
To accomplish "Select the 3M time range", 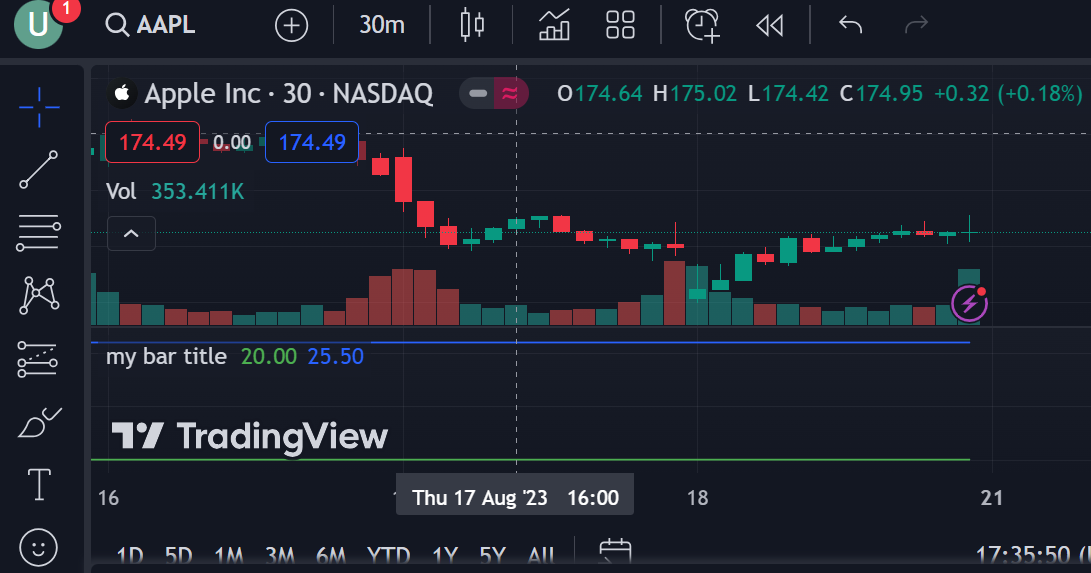I will [x=280, y=556].
